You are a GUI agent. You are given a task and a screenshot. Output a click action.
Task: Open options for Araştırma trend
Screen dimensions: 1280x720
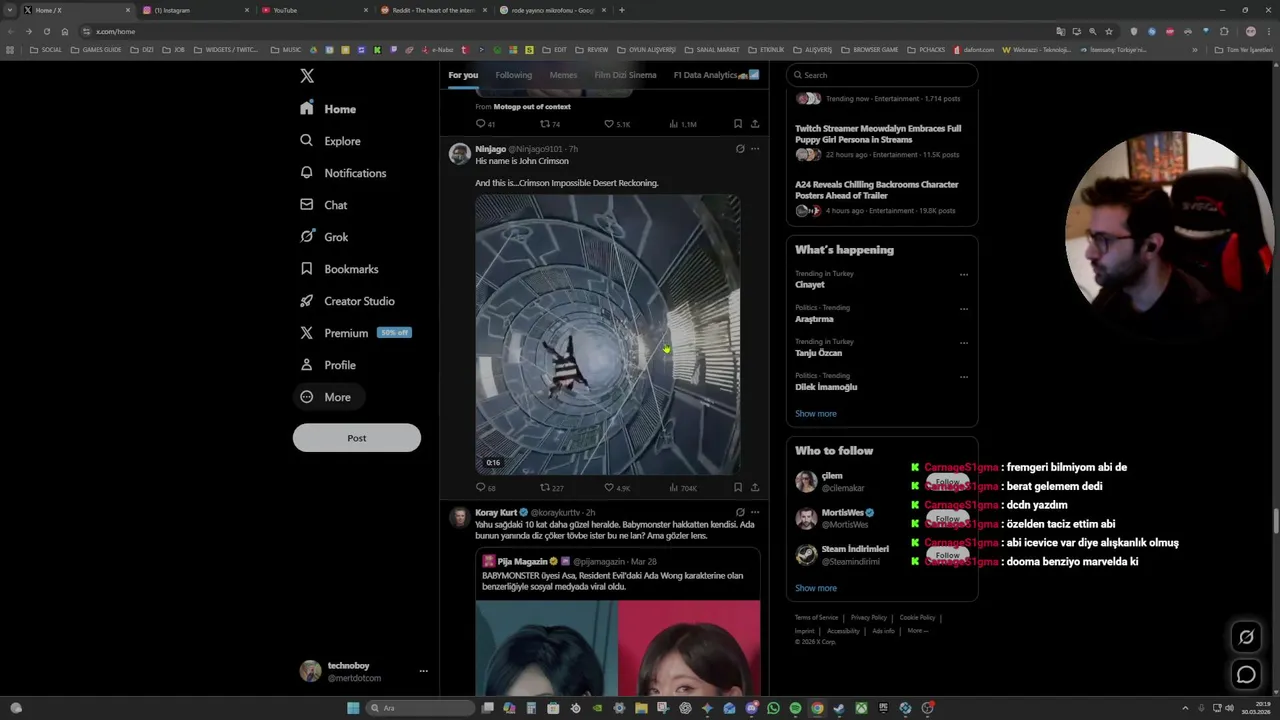pos(964,309)
